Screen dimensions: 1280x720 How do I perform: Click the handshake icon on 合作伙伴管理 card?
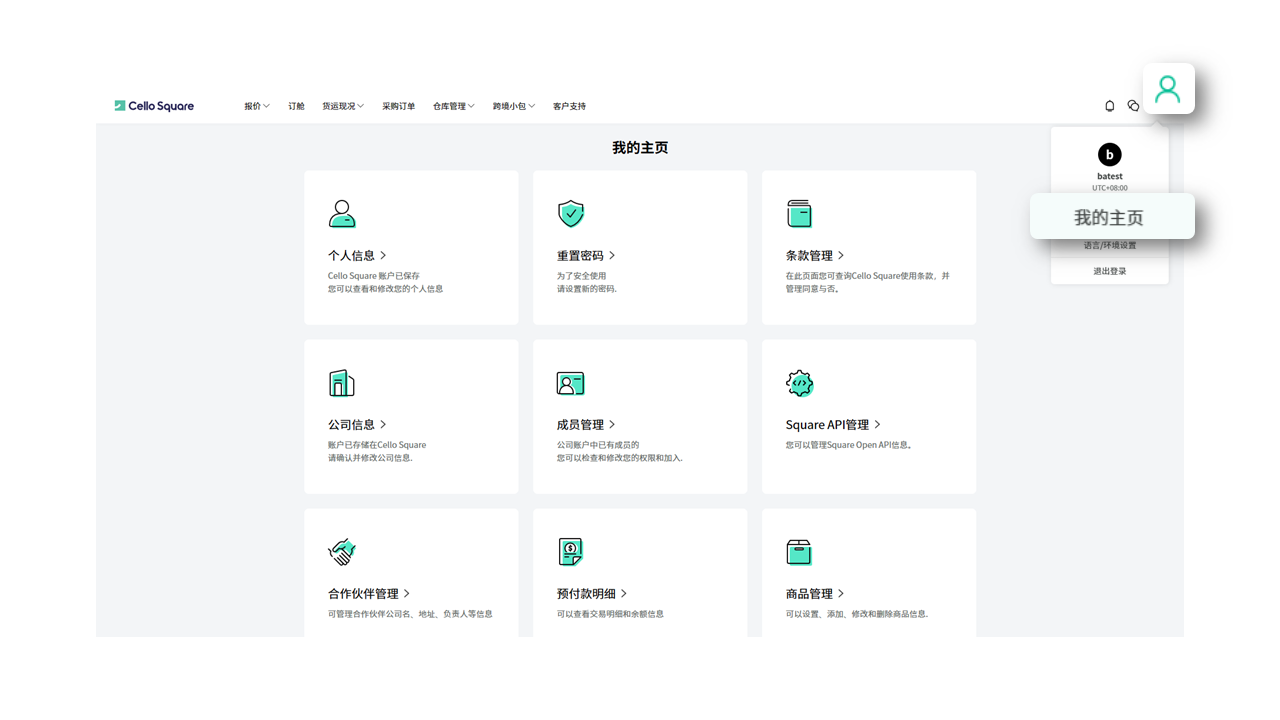tap(341, 551)
